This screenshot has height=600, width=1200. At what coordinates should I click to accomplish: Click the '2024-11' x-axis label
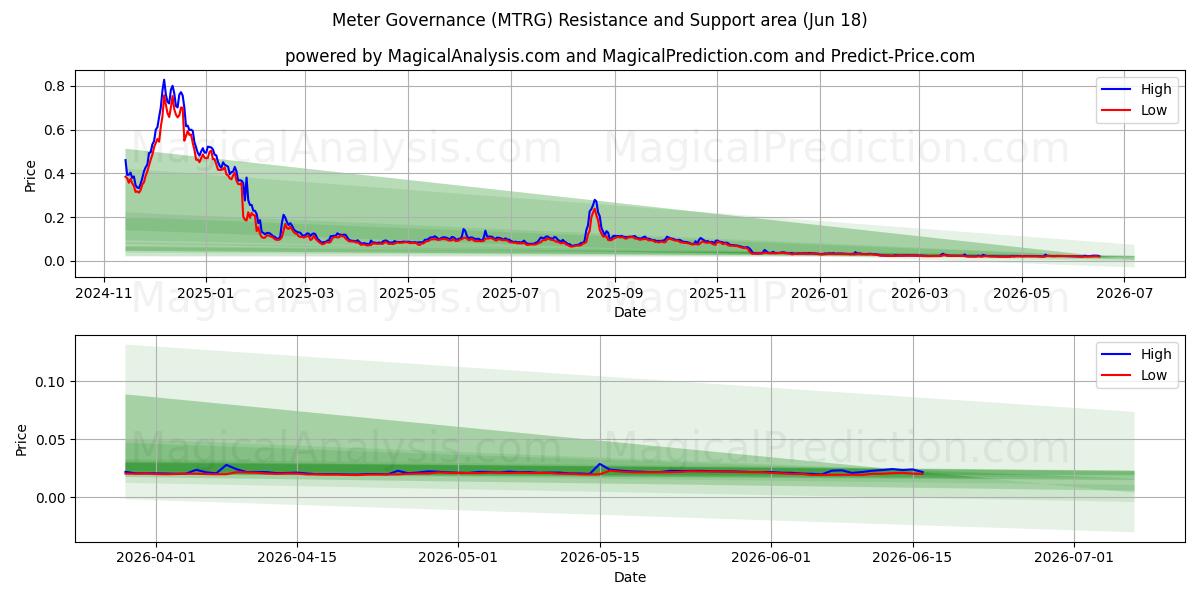point(103,293)
